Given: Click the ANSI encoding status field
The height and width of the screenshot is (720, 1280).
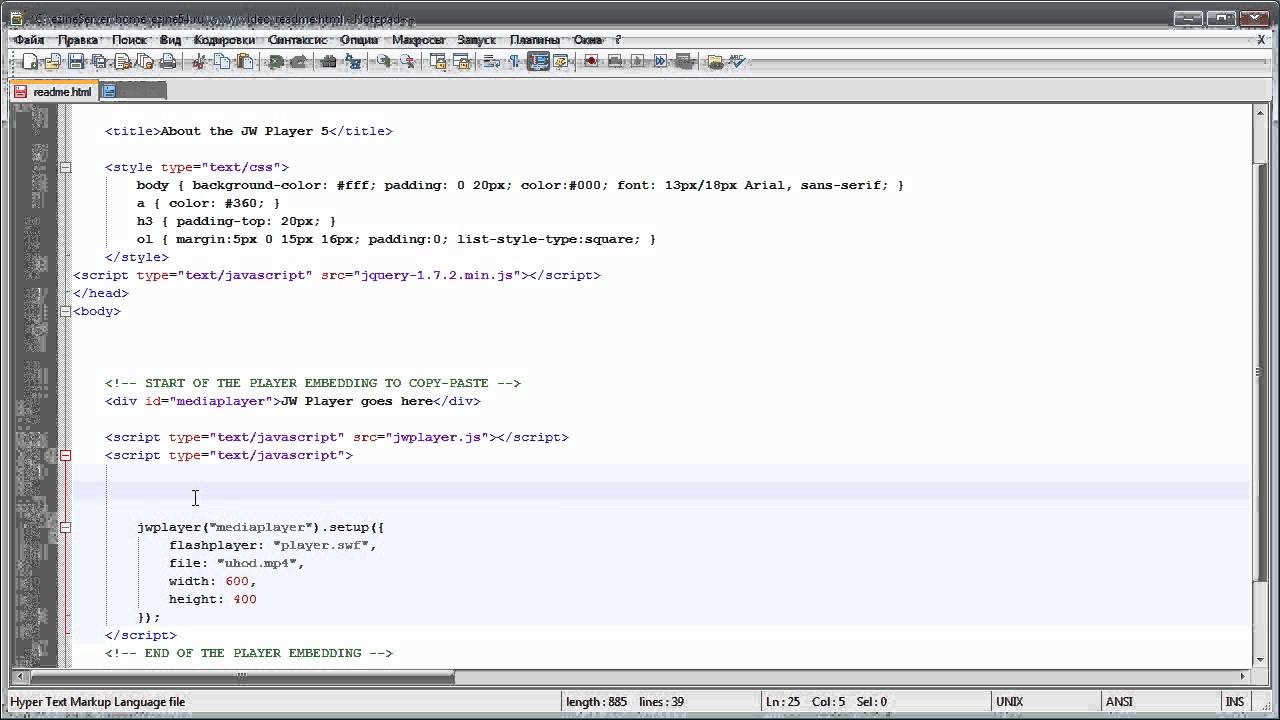Looking at the screenshot, I should [x=1160, y=702].
